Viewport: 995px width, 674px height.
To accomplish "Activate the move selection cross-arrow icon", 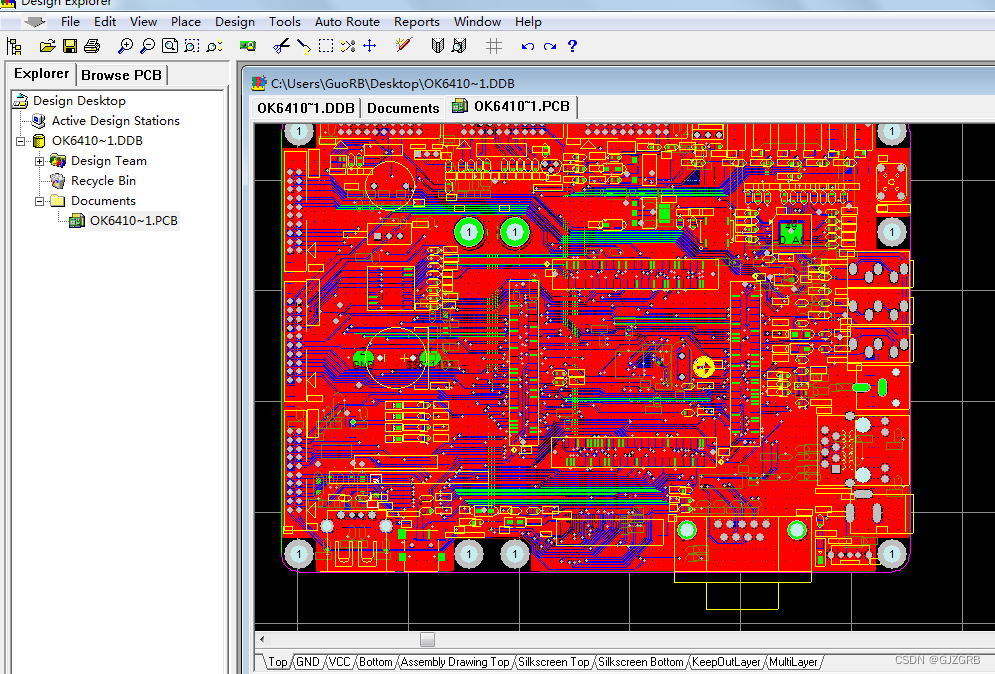I will [x=369, y=46].
